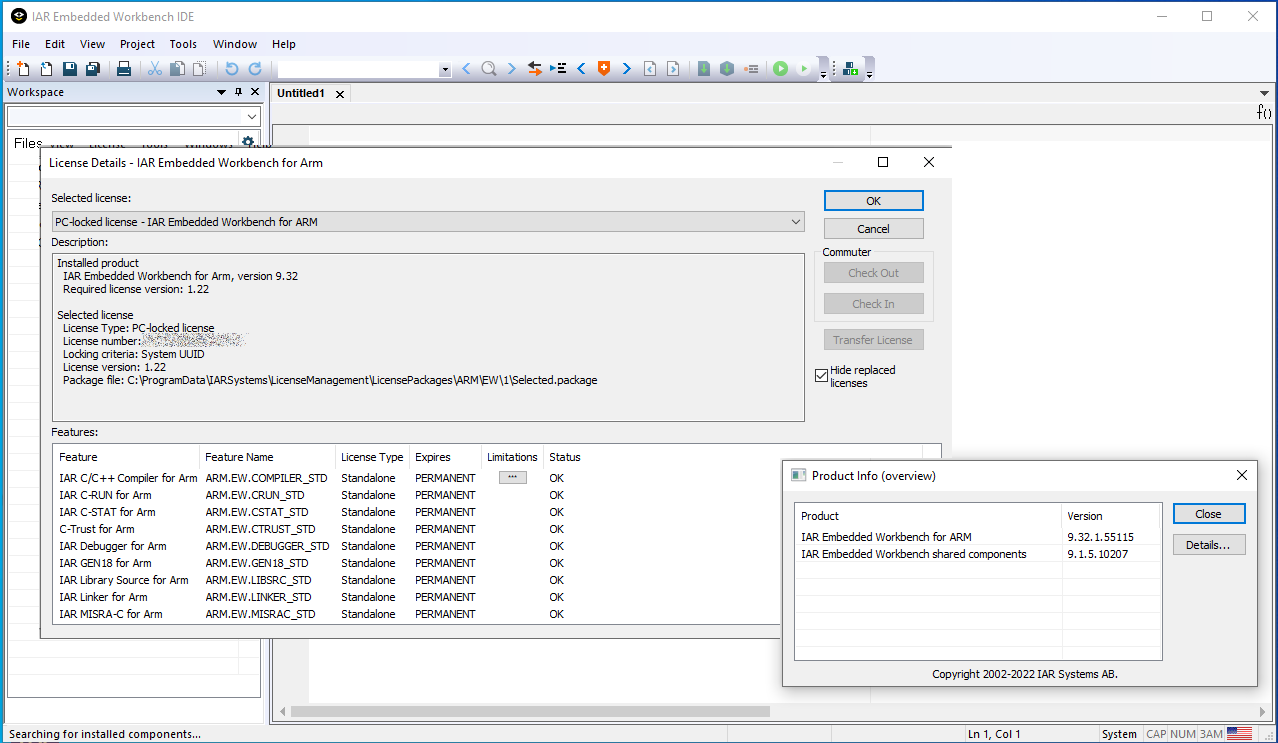Click the toolbar search input field

pos(358,70)
